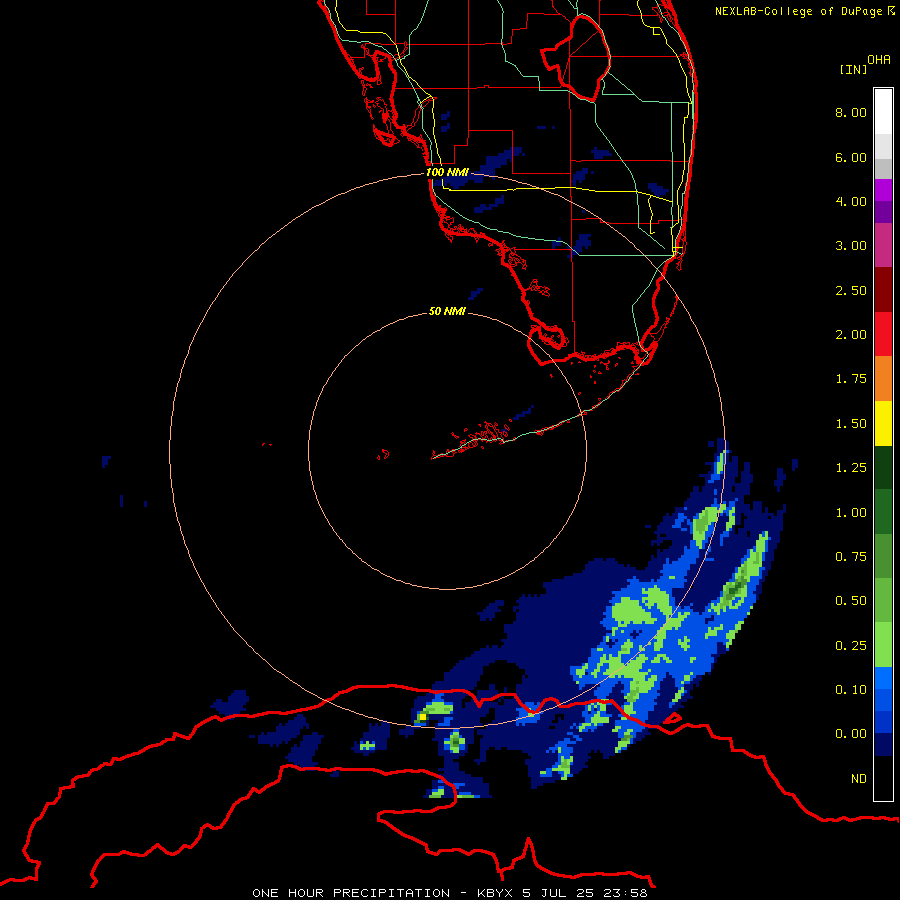Click the yellow rainfall pixel near Cuba's coast
Screen dimensions: 900x900
[x=422, y=717]
